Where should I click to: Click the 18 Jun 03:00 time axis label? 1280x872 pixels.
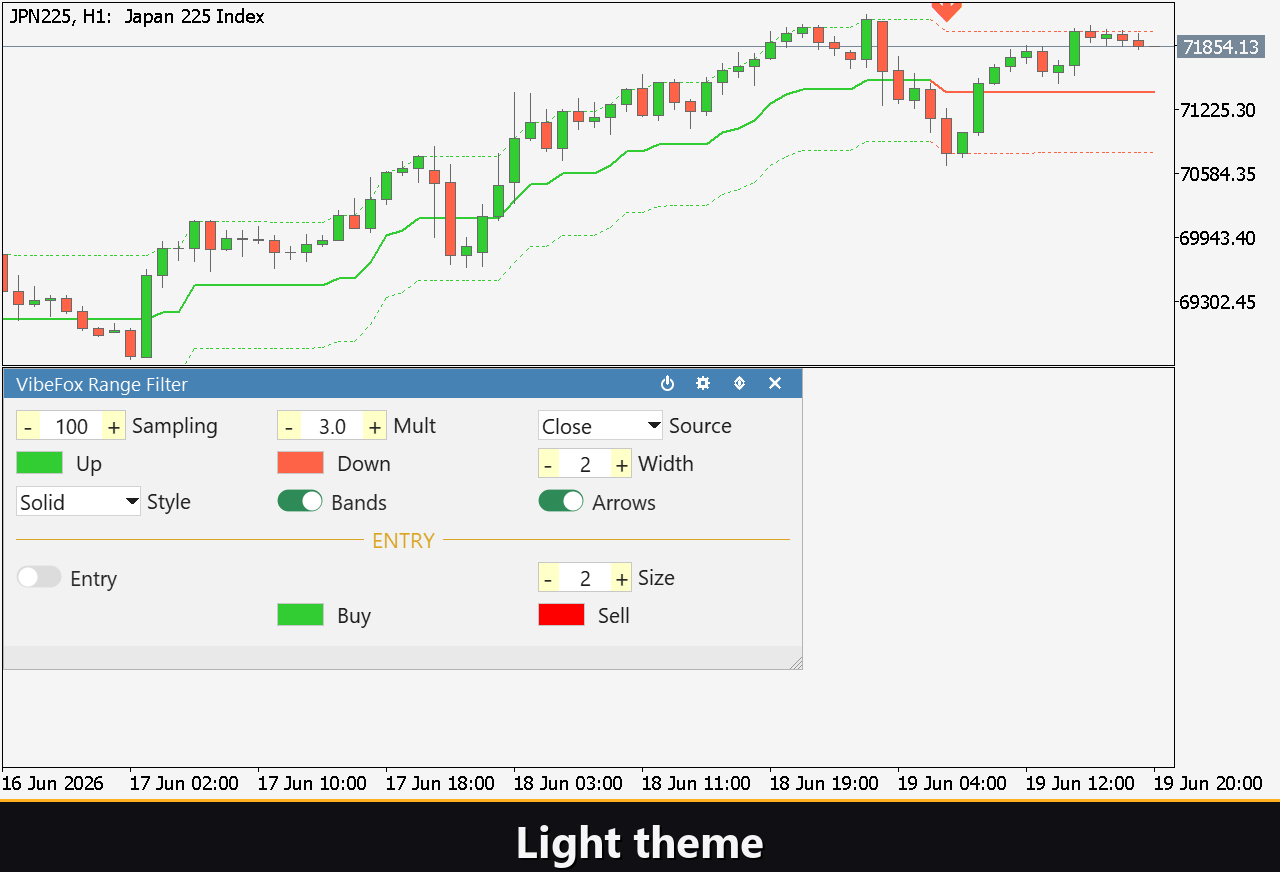point(568,783)
